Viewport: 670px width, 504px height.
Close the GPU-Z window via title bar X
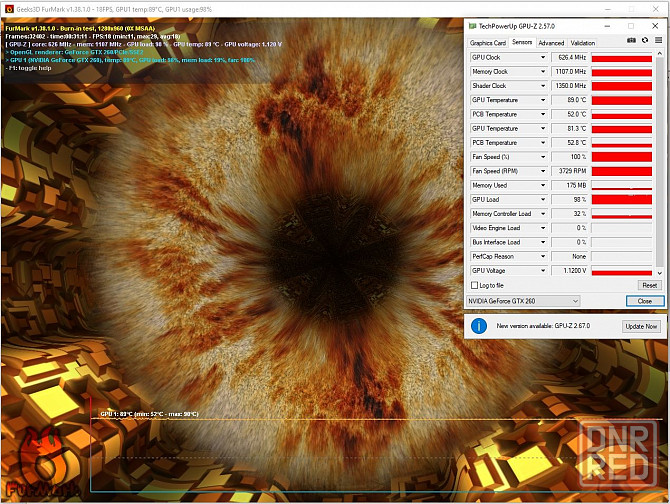(655, 26)
